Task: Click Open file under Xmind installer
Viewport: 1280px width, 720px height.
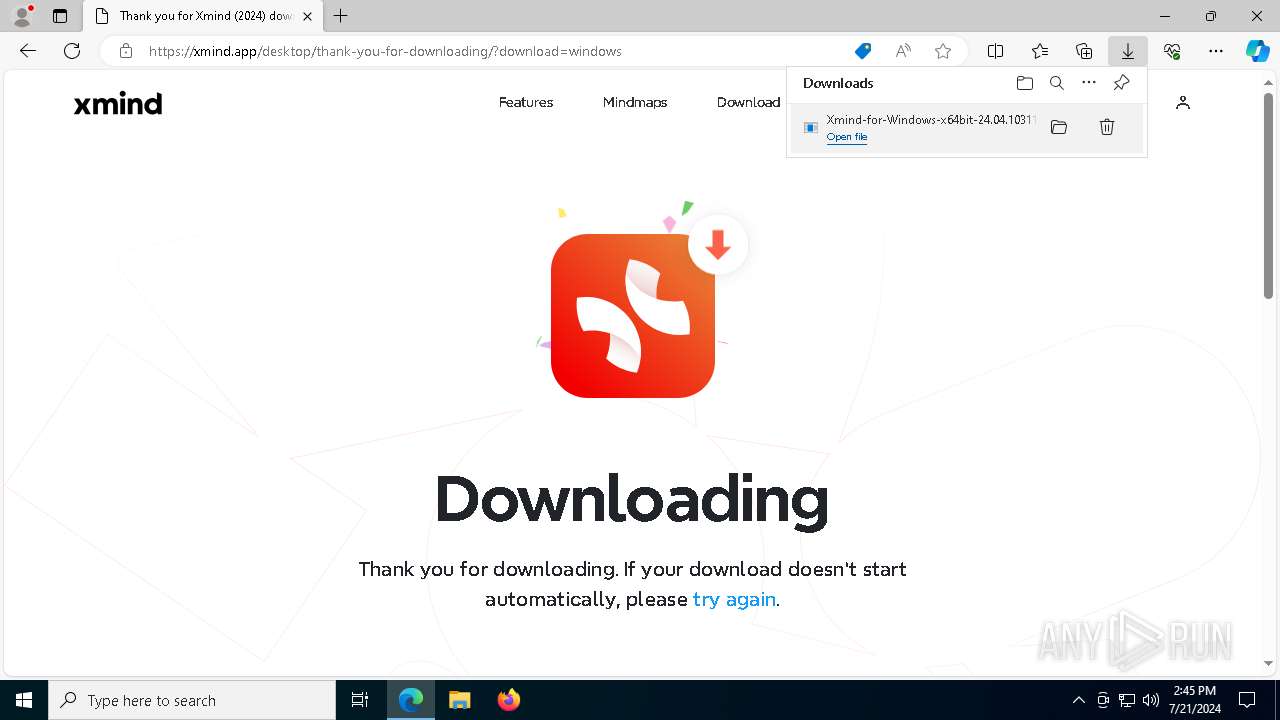Action: (x=847, y=137)
